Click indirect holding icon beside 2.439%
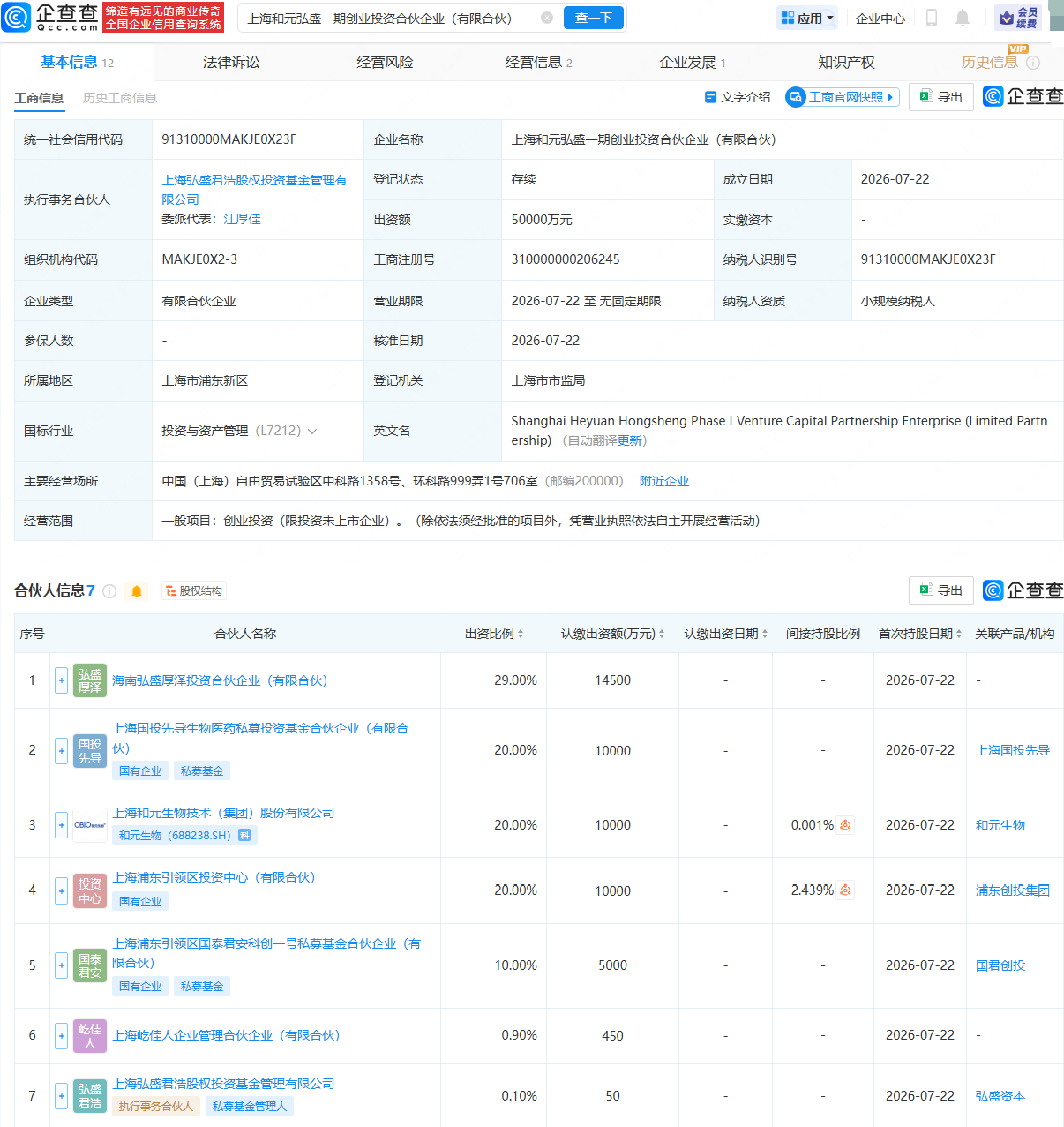The height and width of the screenshot is (1127, 1064). tap(845, 890)
